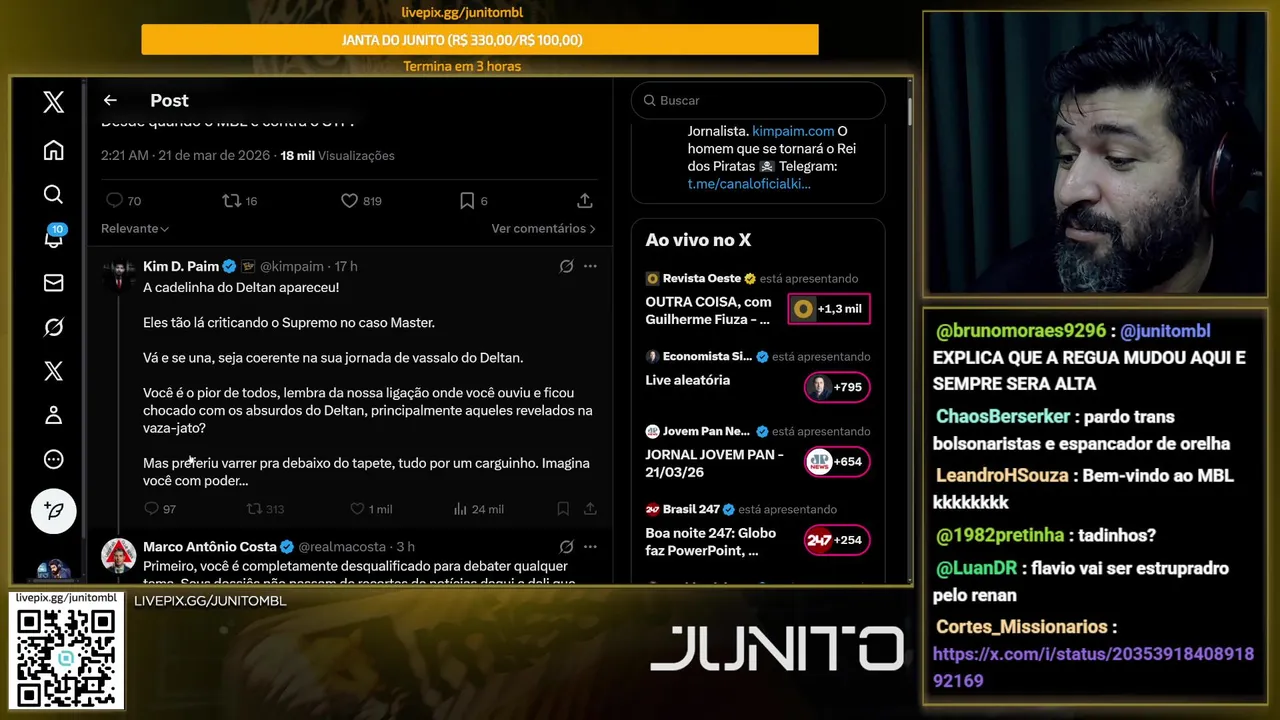Bookmark the post with 6 bookmarks
Viewport: 1280px width, 720px height.
click(x=467, y=201)
